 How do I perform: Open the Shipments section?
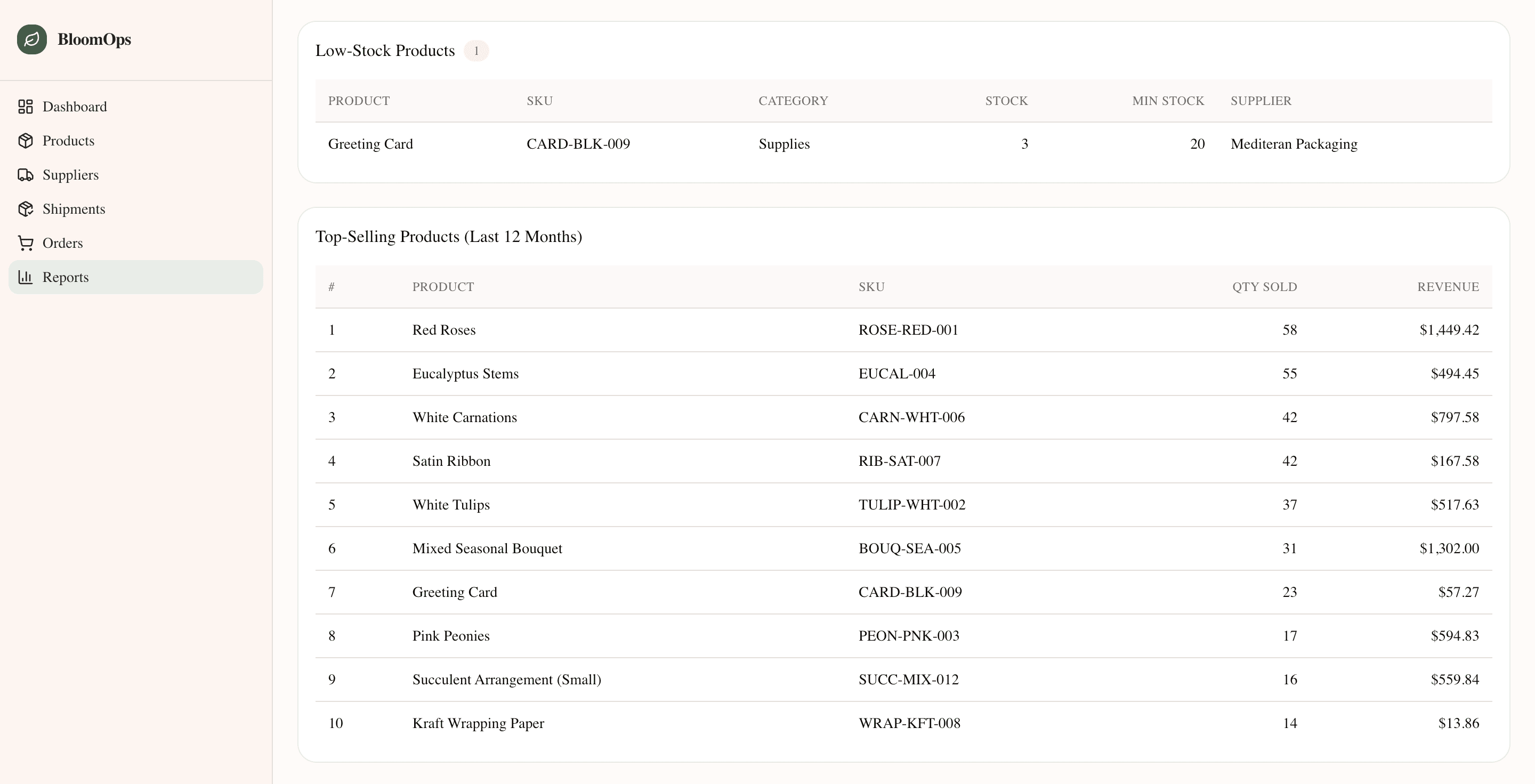(x=74, y=209)
